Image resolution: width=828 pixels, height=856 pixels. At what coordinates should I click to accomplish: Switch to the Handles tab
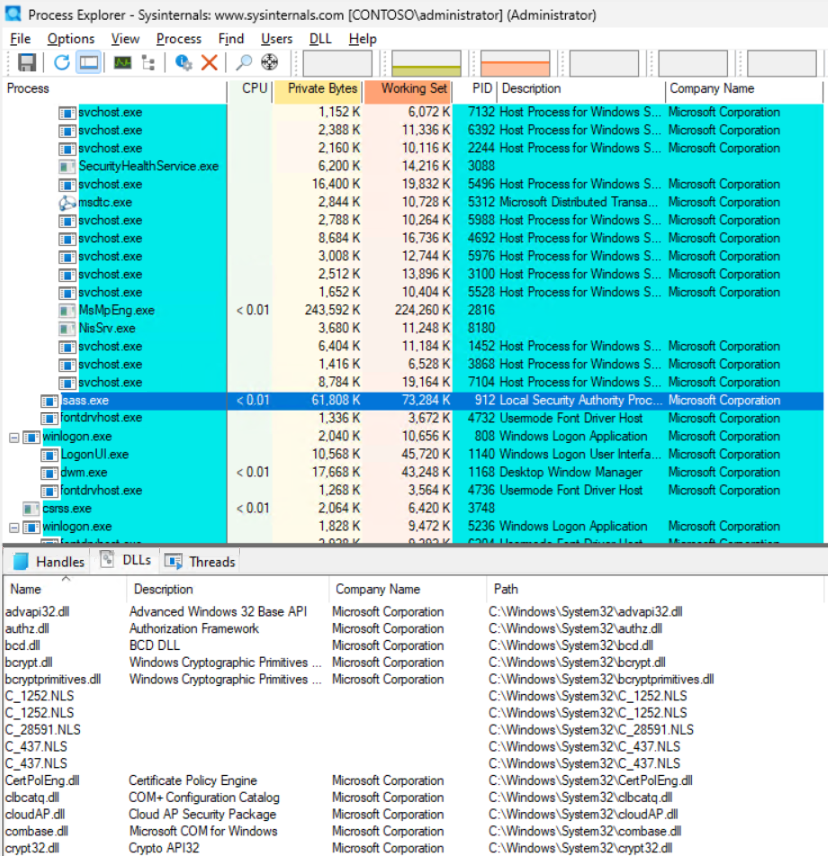[48, 561]
